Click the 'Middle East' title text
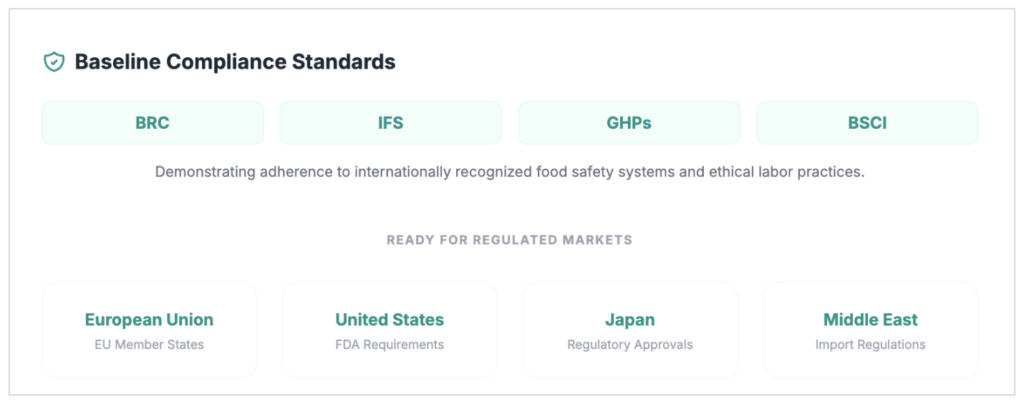 (870, 320)
